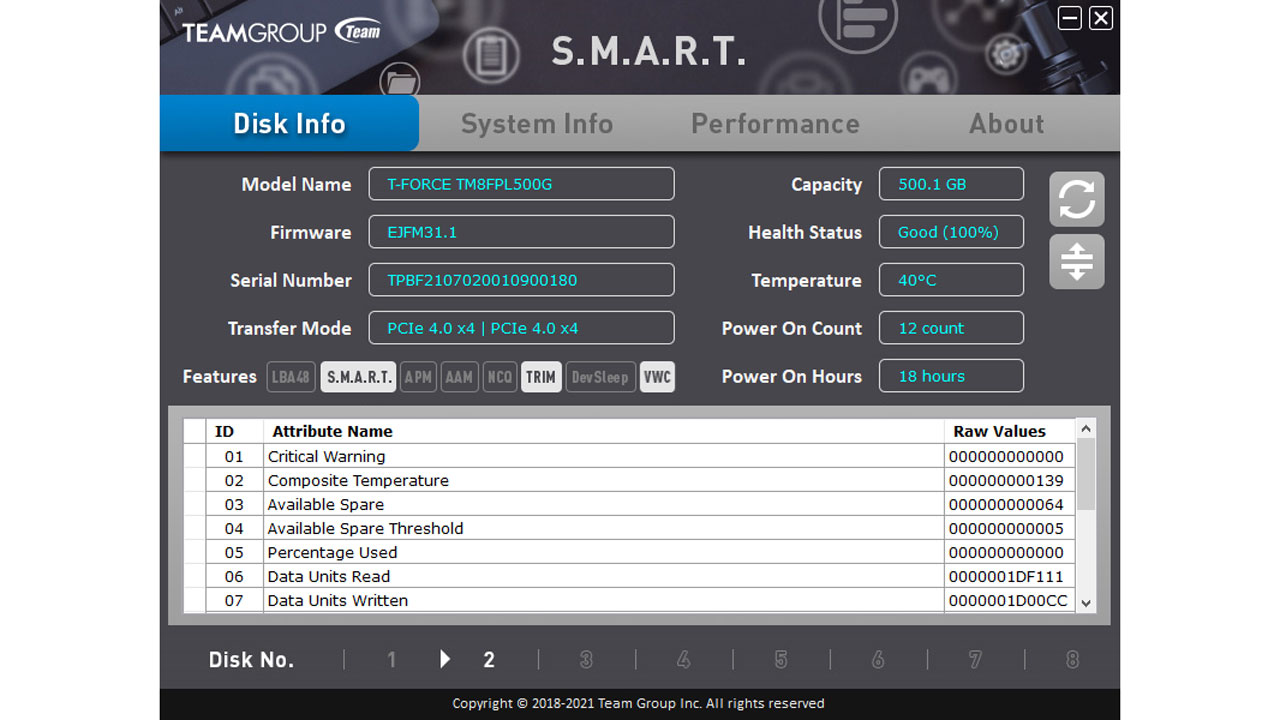Click the AAM feature badge
The width and height of the screenshot is (1280, 720).
459,377
